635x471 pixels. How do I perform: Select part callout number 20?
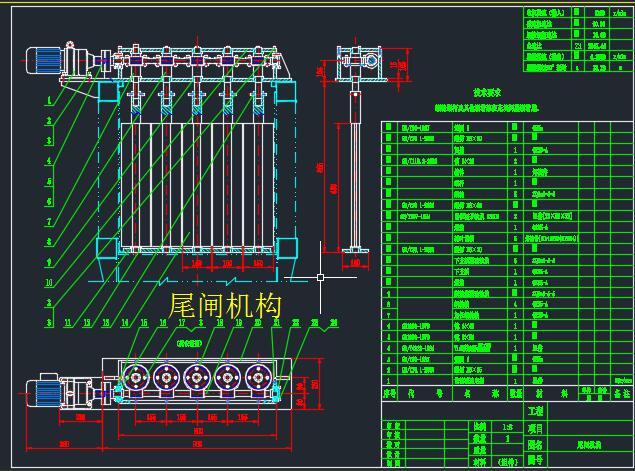tap(258, 323)
